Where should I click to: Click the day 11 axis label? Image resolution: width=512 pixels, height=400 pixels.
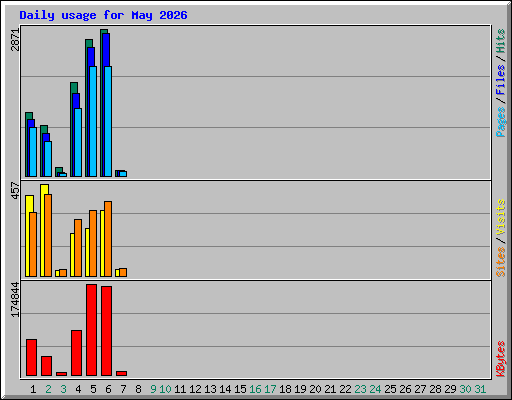180,389
